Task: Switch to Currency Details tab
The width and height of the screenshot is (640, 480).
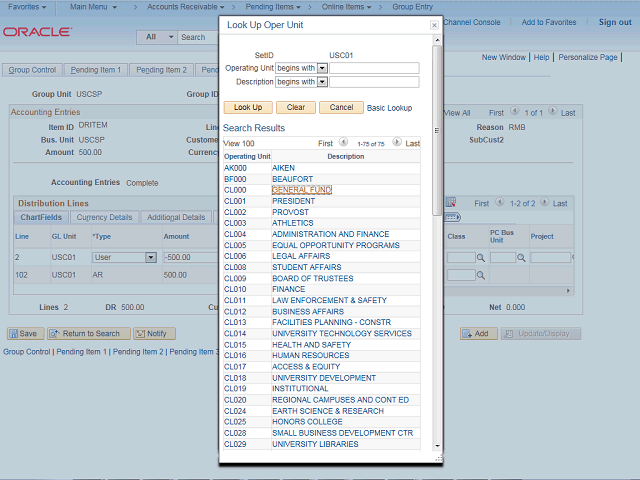Action: pos(104,217)
